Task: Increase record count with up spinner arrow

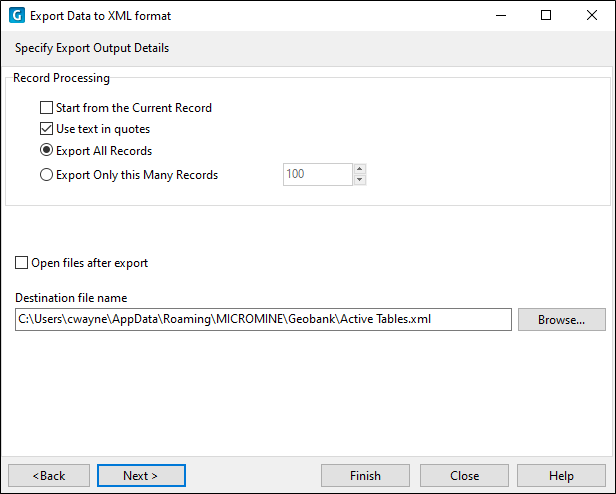Action: tap(359, 169)
